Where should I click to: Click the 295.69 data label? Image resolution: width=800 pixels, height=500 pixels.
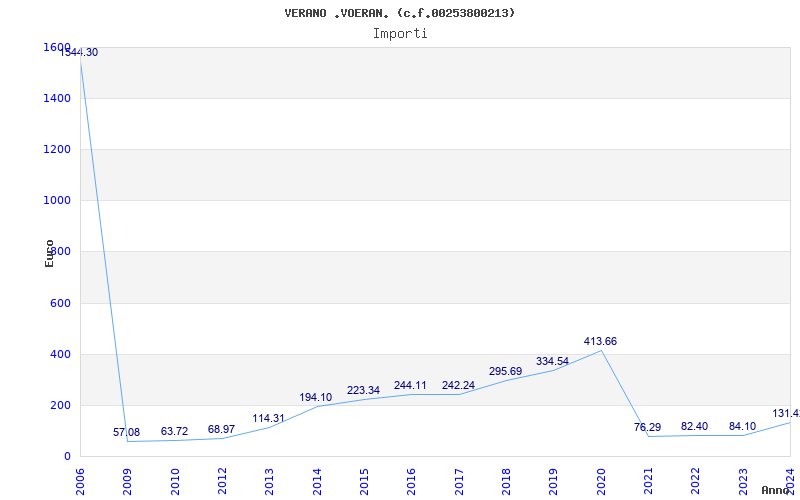click(x=505, y=372)
